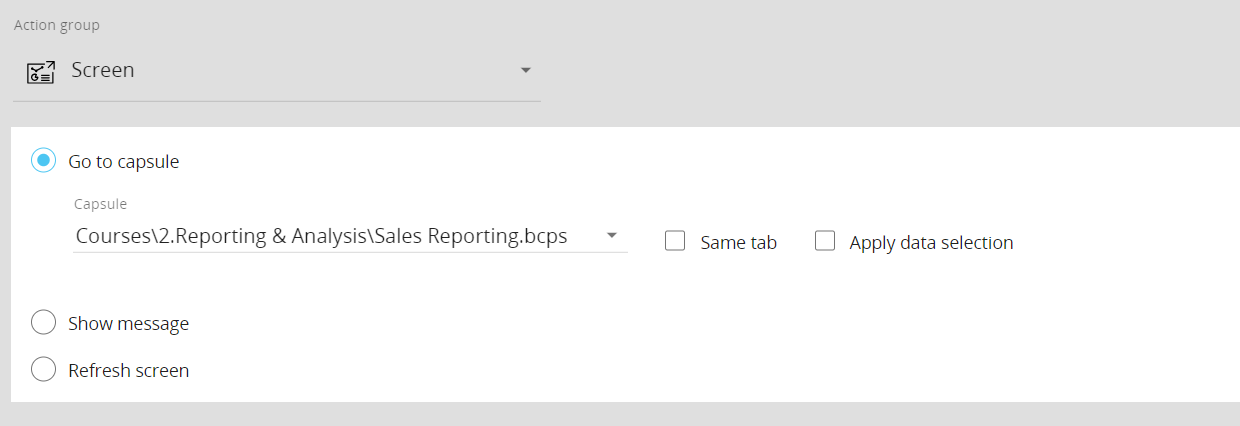Tick the Apply data selection checkbox

[825, 241]
